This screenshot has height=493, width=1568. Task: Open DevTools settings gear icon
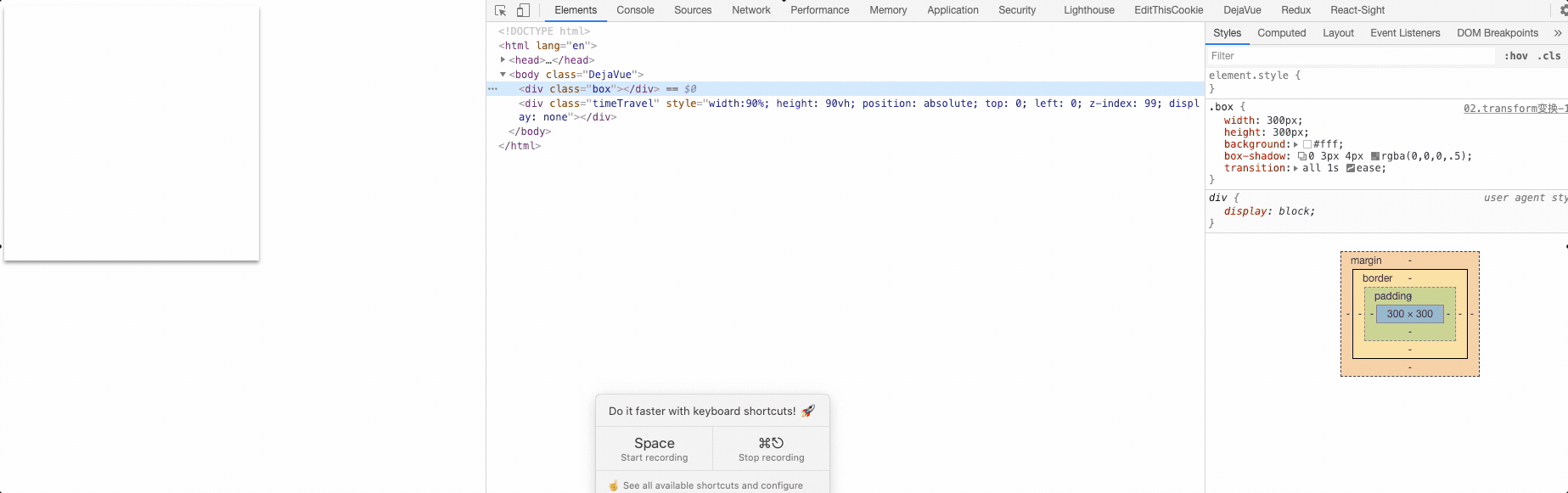pyautogui.click(x=1563, y=10)
